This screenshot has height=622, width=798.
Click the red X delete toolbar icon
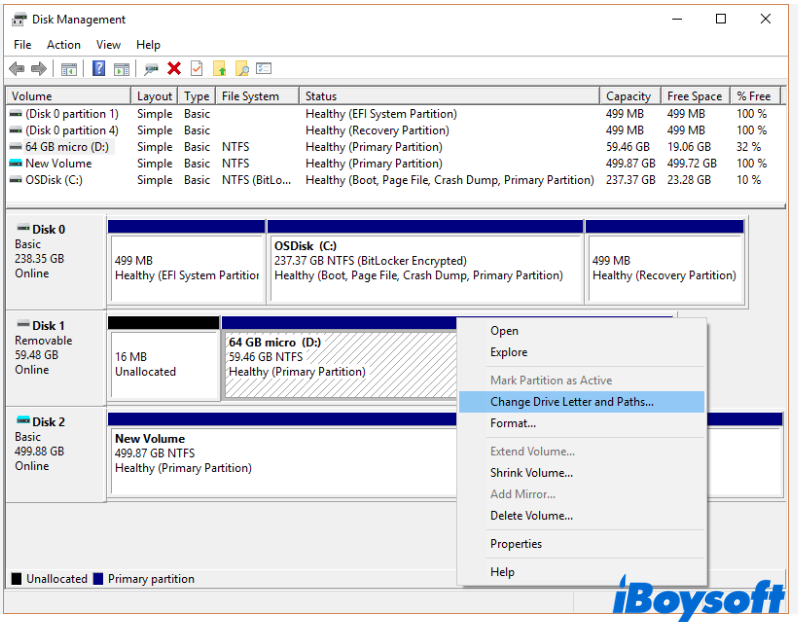[x=174, y=69]
